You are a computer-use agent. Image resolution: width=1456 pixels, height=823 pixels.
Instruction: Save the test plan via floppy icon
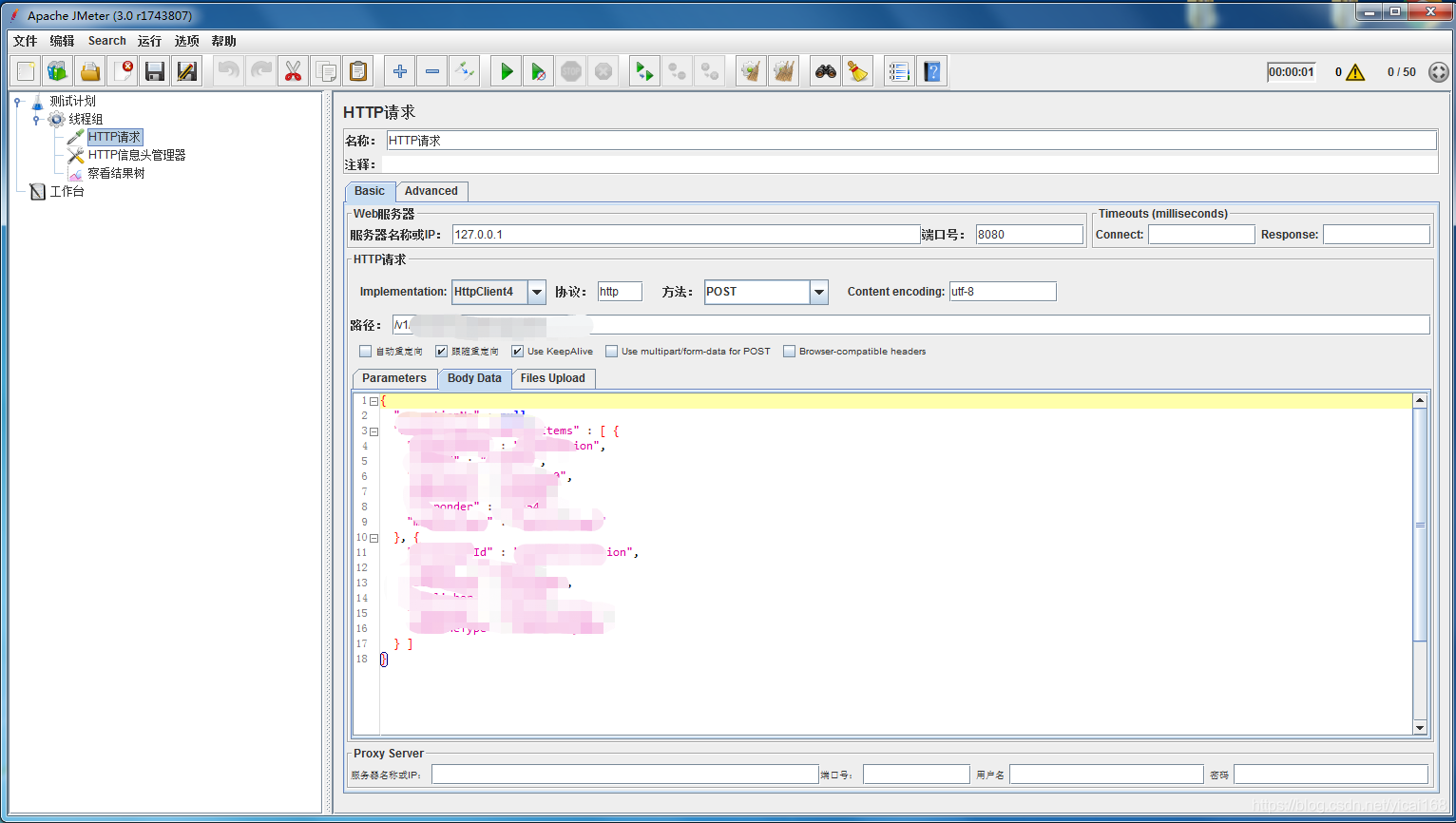click(x=155, y=71)
